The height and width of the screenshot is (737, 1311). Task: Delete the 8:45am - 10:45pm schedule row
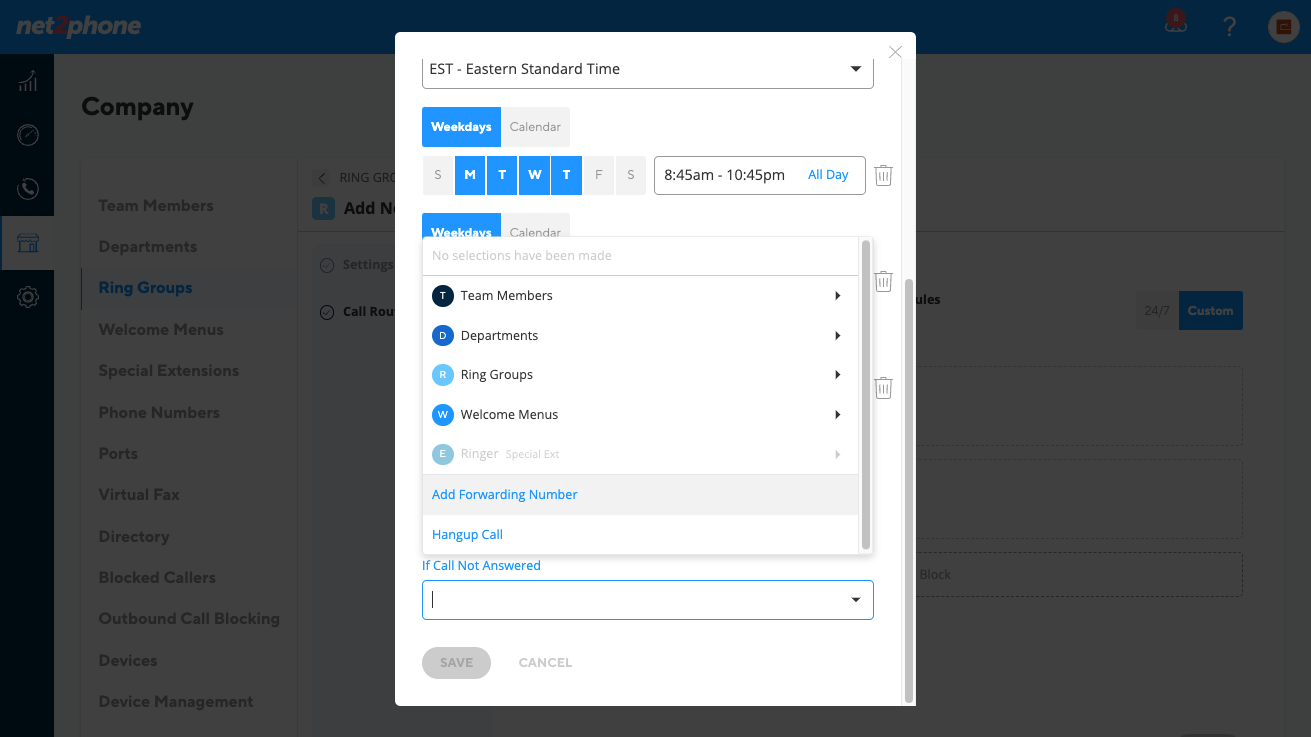point(883,175)
